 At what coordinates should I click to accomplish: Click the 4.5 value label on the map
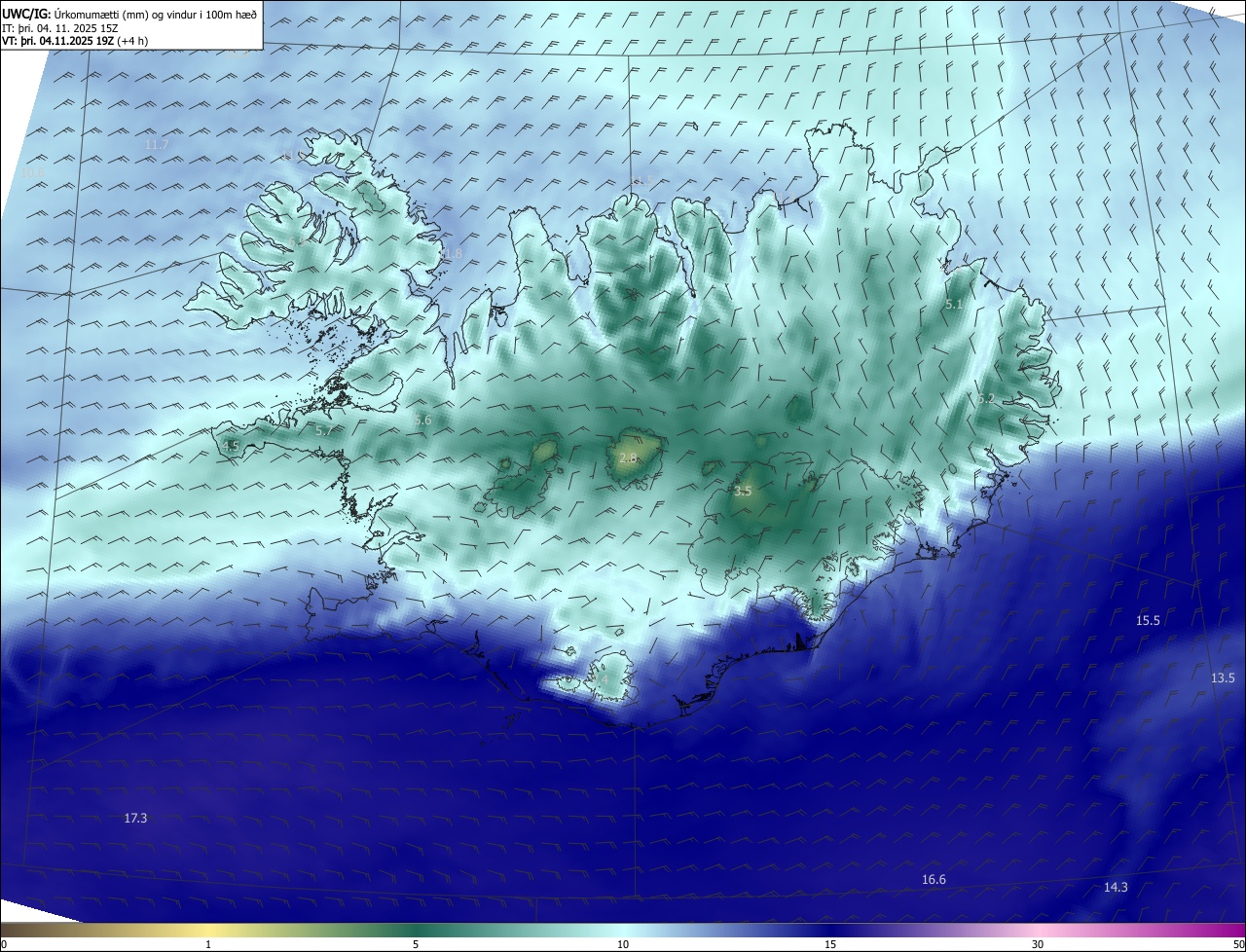tap(231, 446)
